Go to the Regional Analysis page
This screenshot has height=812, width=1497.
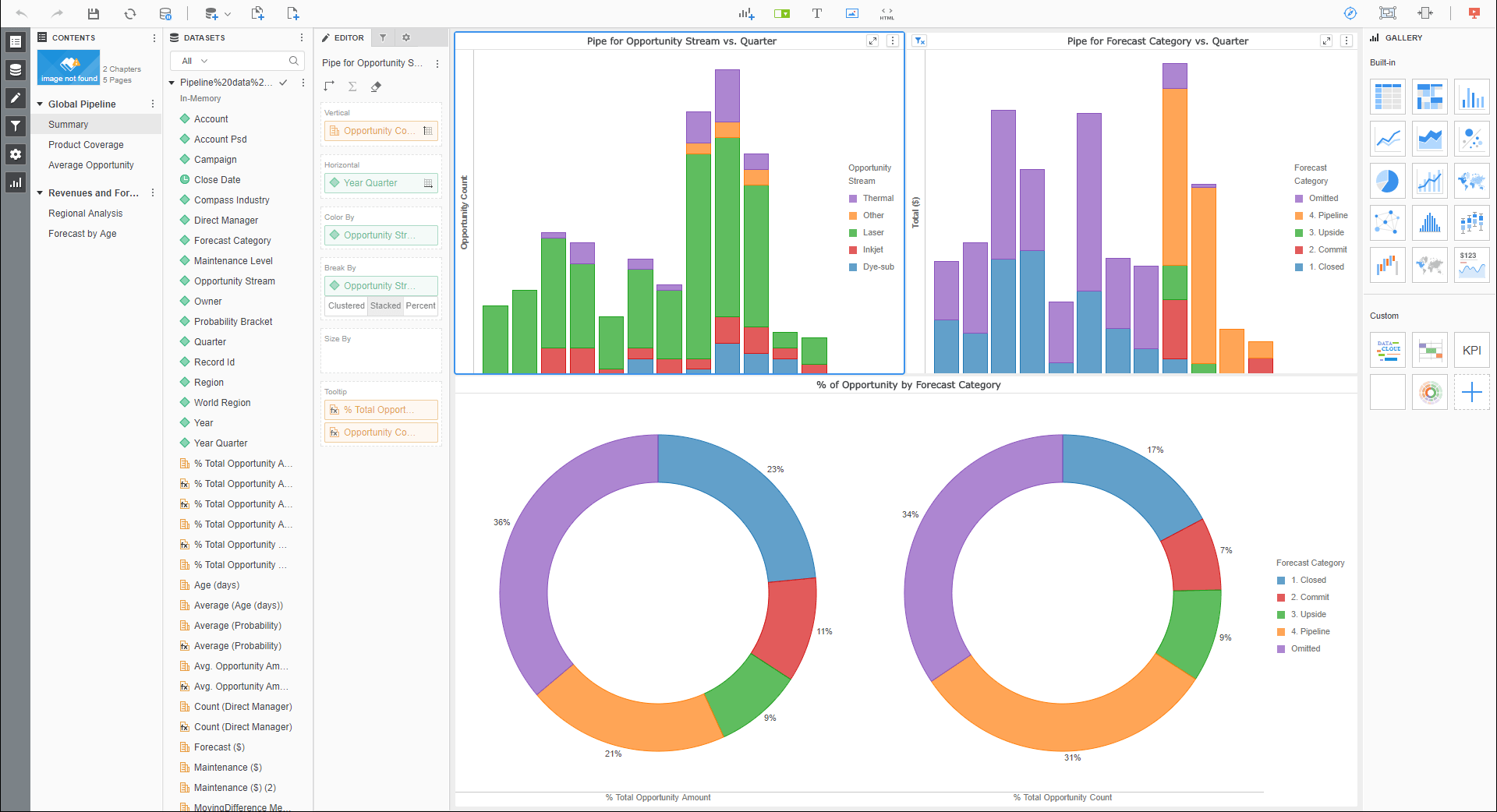point(85,213)
